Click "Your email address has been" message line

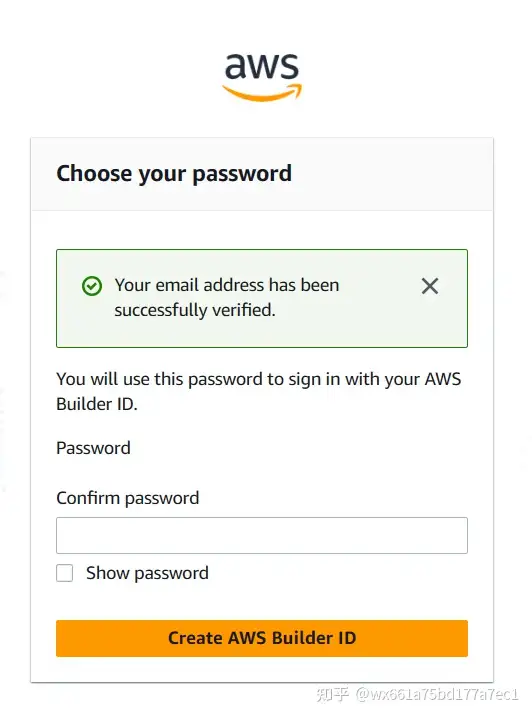pos(227,285)
